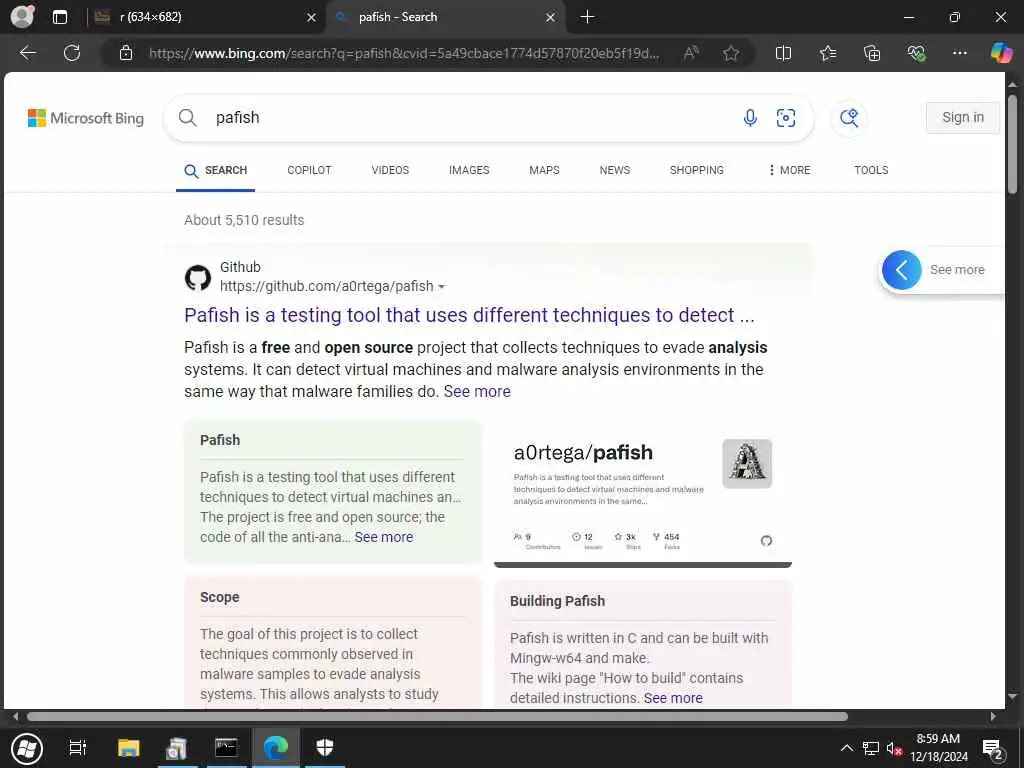Add page to favorites star icon
Image resolution: width=1024 pixels, height=768 pixels.
pyautogui.click(x=731, y=53)
